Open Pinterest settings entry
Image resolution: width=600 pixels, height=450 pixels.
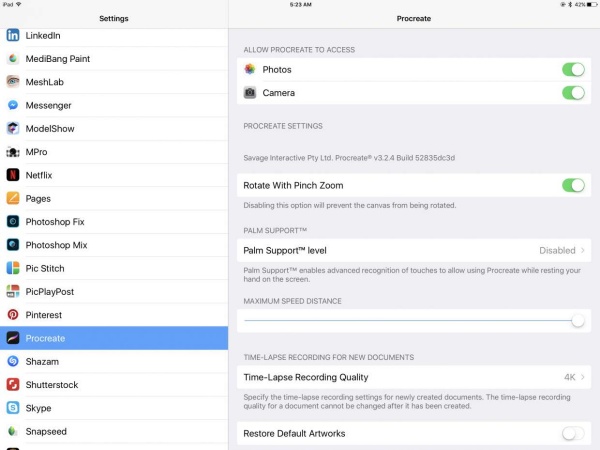pos(114,315)
